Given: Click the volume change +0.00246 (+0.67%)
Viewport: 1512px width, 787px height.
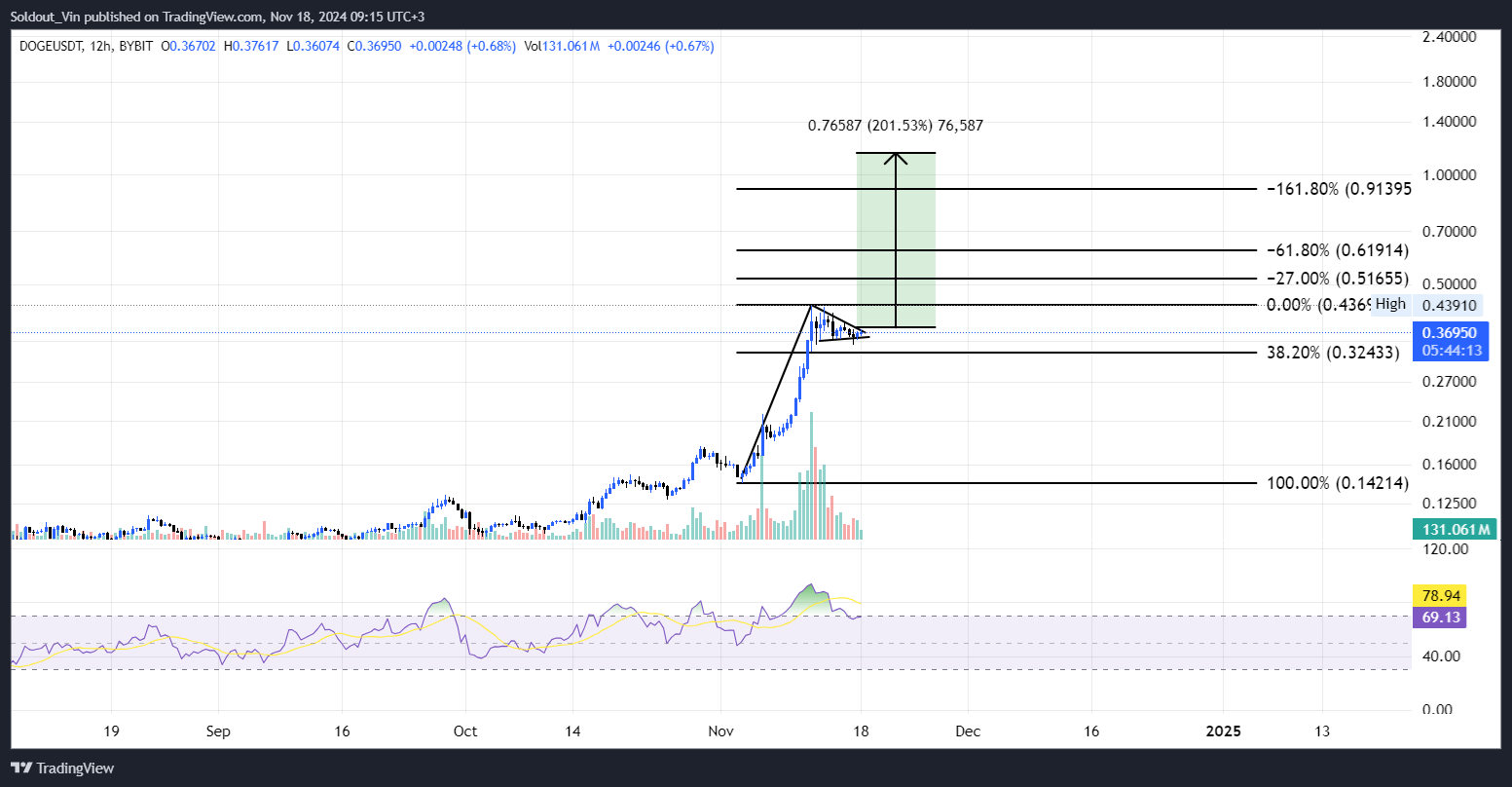Looking at the screenshot, I should click(x=660, y=46).
